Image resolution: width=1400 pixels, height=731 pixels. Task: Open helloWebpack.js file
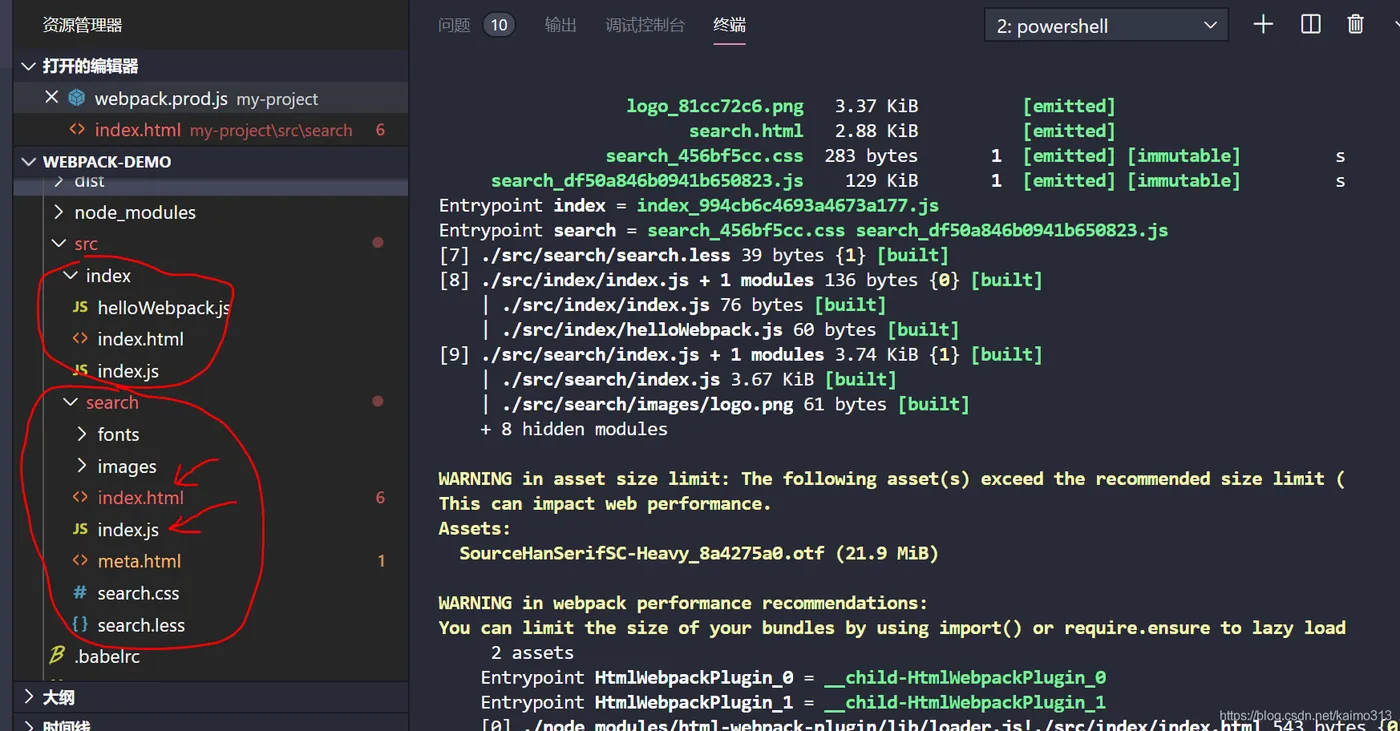tap(165, 308)
